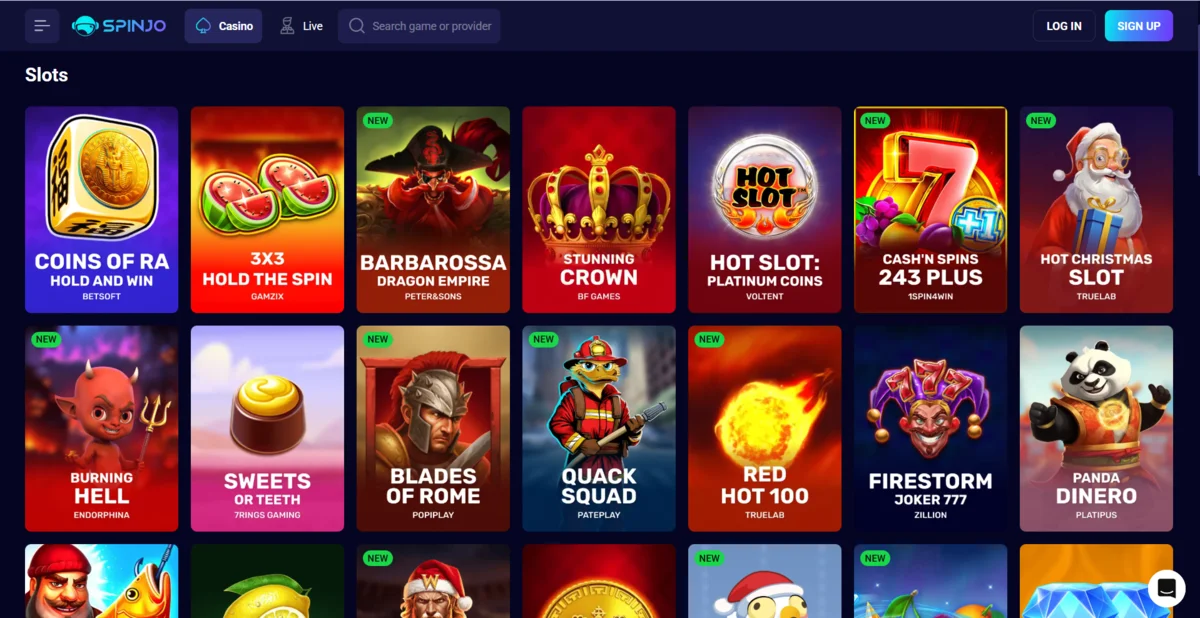The height and width of the screenshot is (618, 1200).
Task: Open the live chat bubble icon
Action: pos(1166,589)
